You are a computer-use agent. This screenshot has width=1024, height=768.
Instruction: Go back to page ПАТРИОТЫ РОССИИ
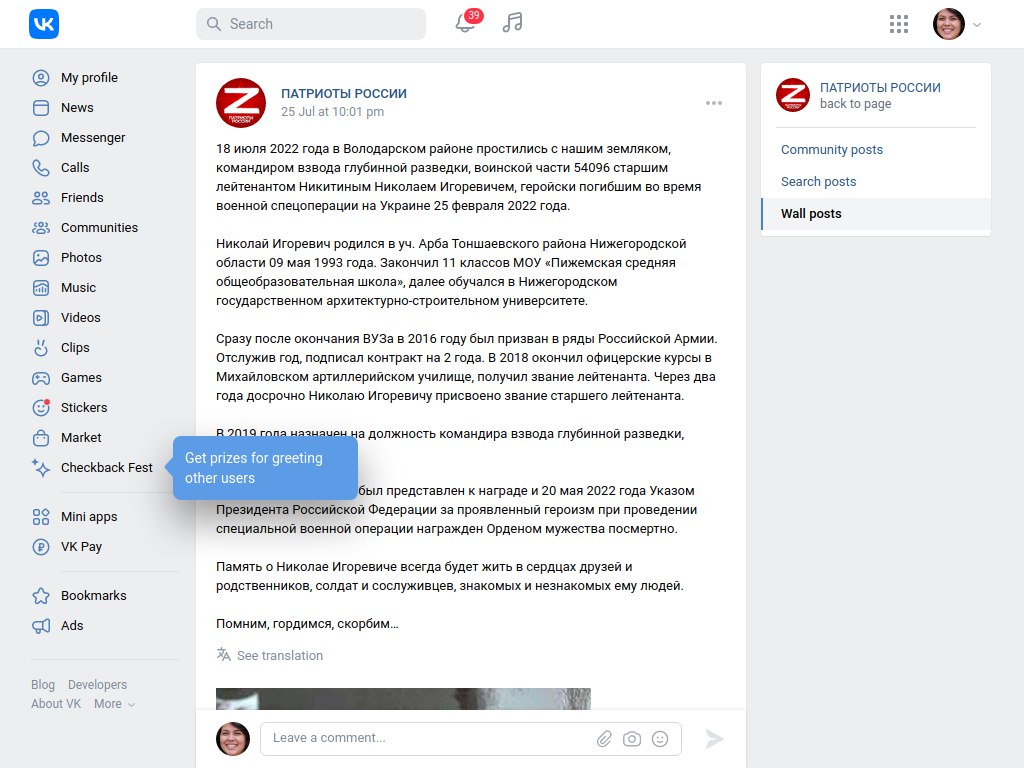pos(855,104)
